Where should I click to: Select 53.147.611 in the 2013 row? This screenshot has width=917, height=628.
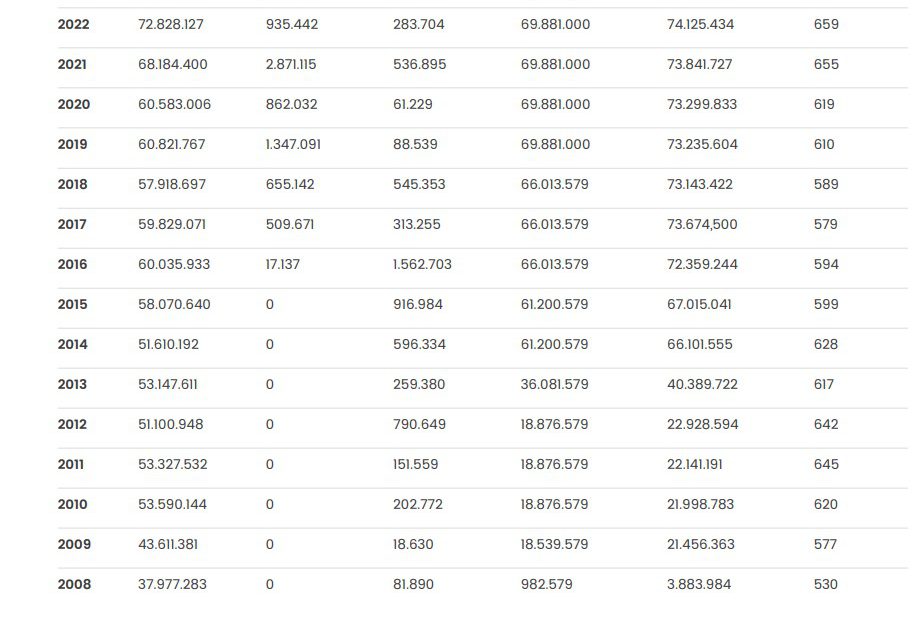pyautogui.click(x=168, y=385)
